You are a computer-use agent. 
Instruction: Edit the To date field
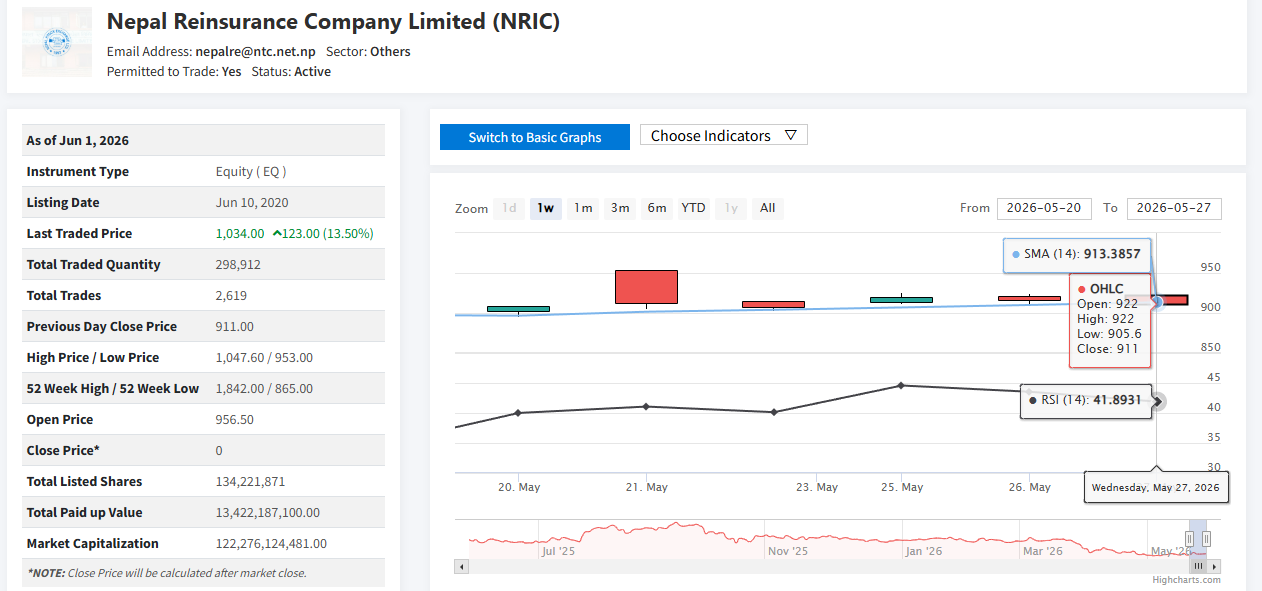[1174, 208]
